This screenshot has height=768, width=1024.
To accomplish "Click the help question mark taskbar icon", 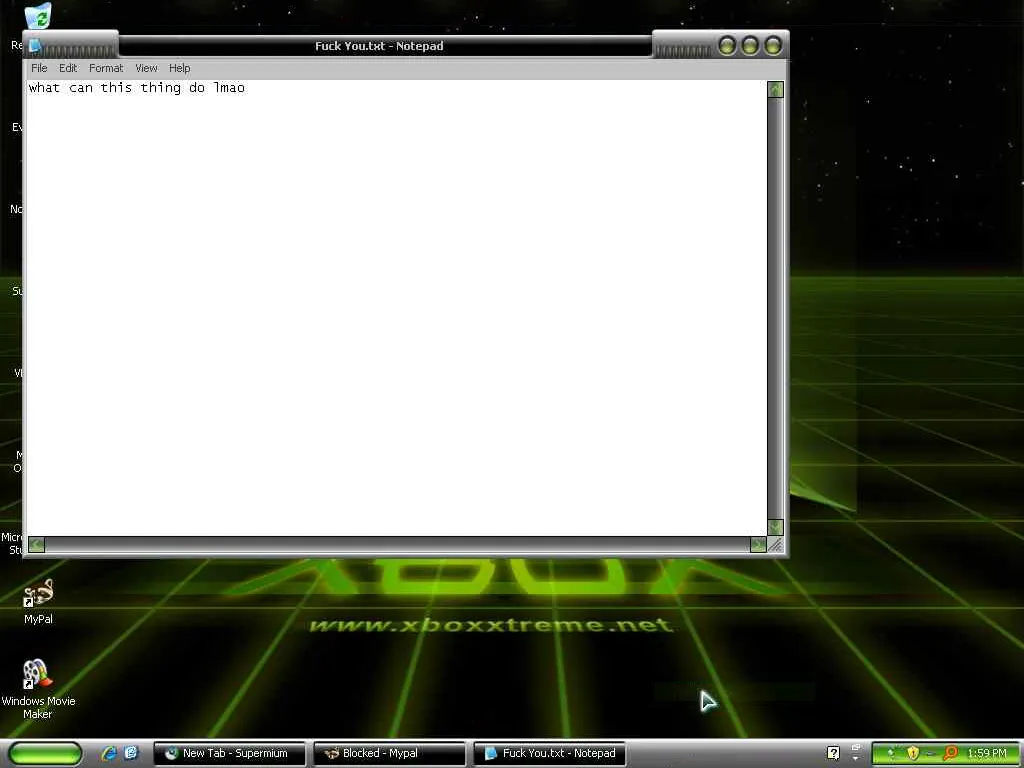I will 833,753.
